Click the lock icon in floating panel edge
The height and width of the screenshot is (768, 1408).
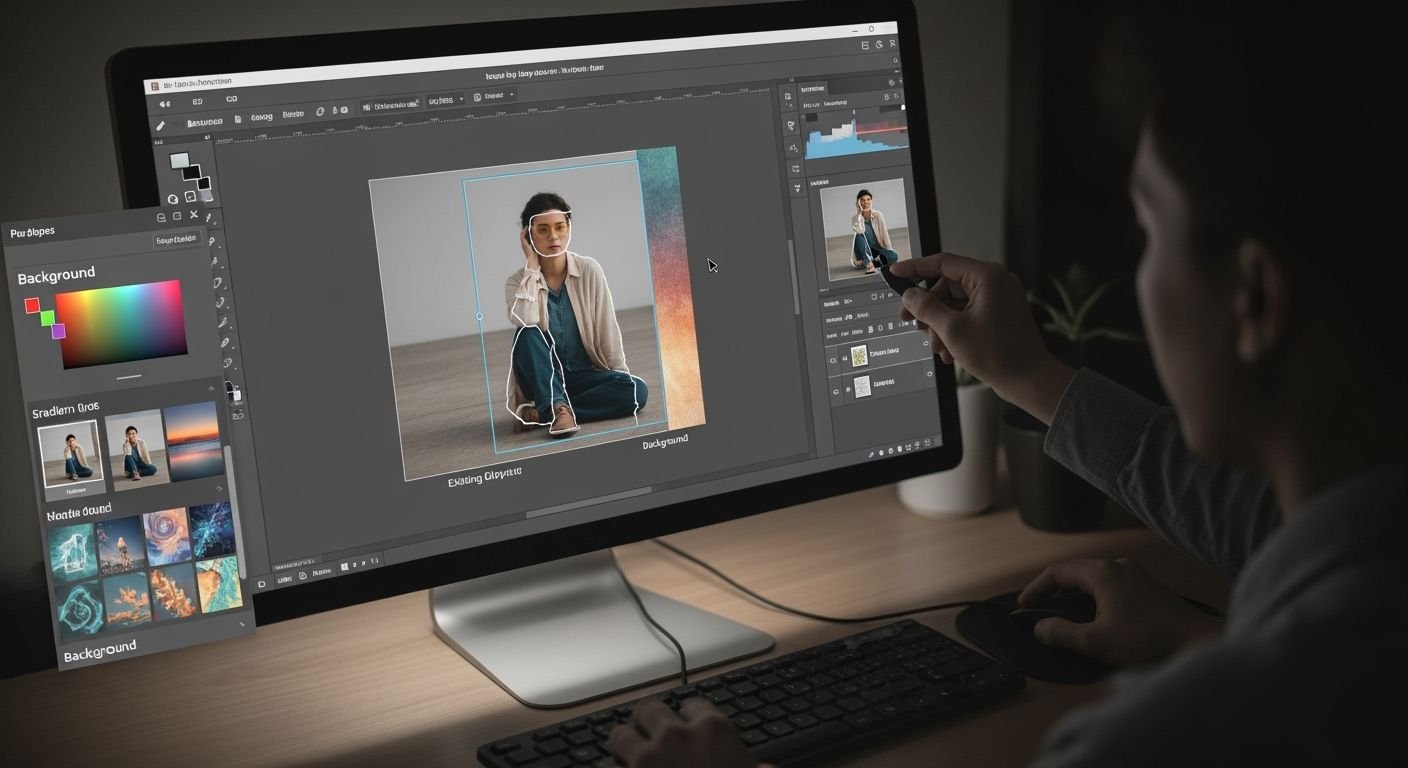point(236,392)
